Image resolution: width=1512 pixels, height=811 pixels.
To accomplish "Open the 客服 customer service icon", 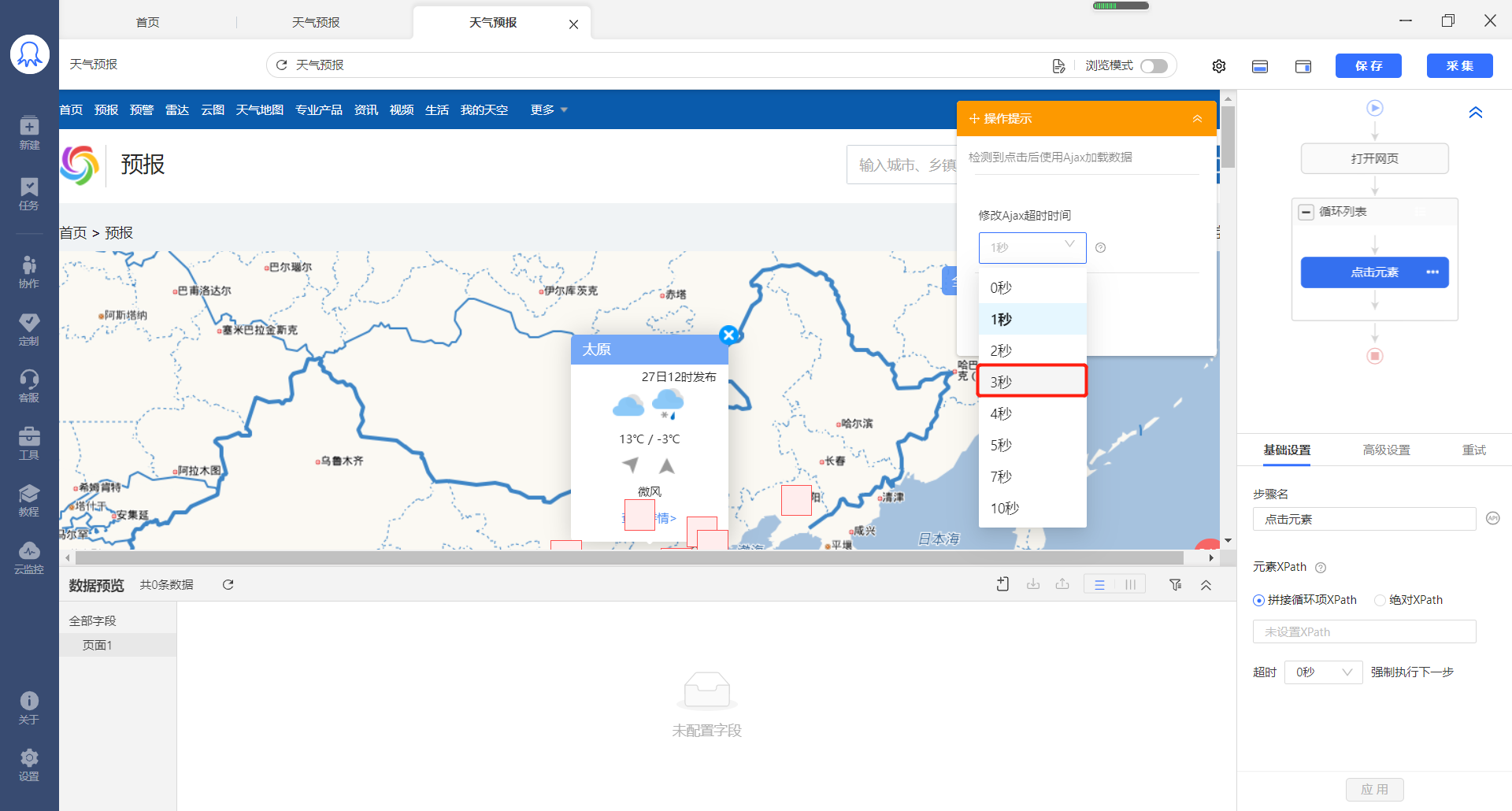I will tap(29, 386).
